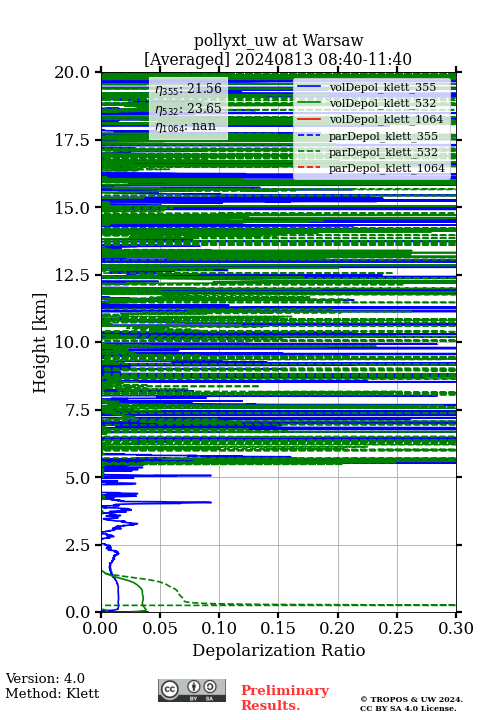Select the parDepol_klett_1064 legend entry

click(x=371, y=168)
